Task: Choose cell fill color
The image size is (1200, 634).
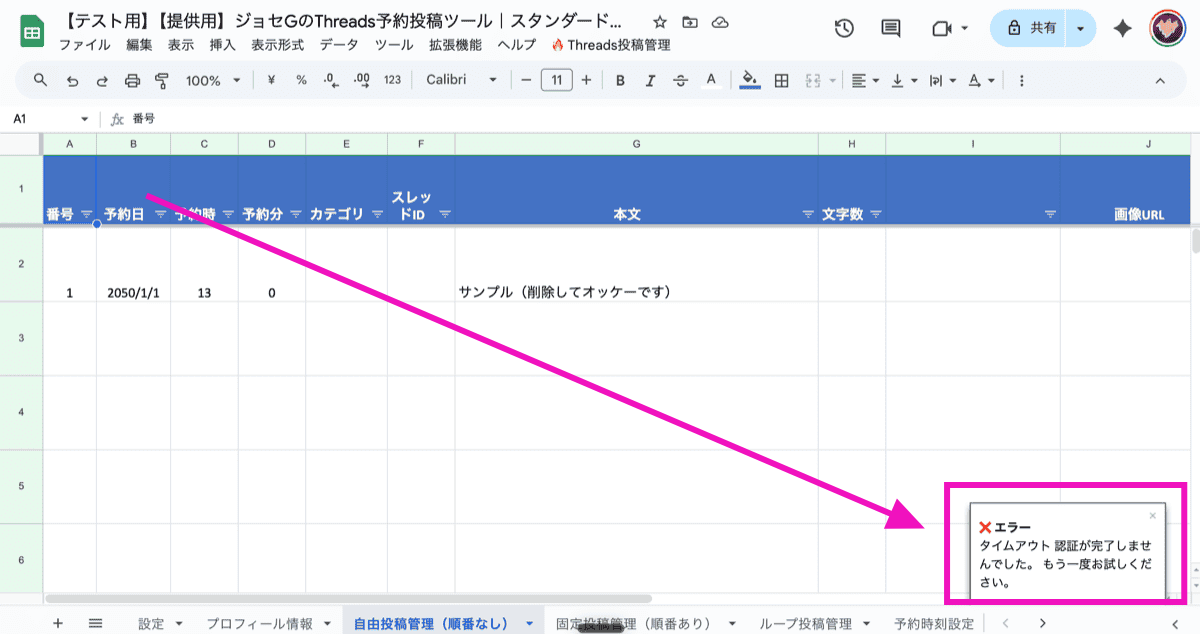Action: (x=750, y=80)
